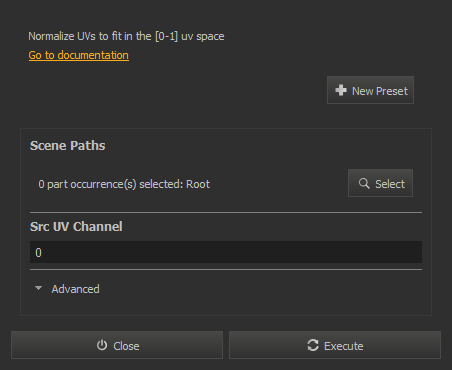Click the Select button for scene paths
This screenshot has height=370, width=452.
(380, 183)
